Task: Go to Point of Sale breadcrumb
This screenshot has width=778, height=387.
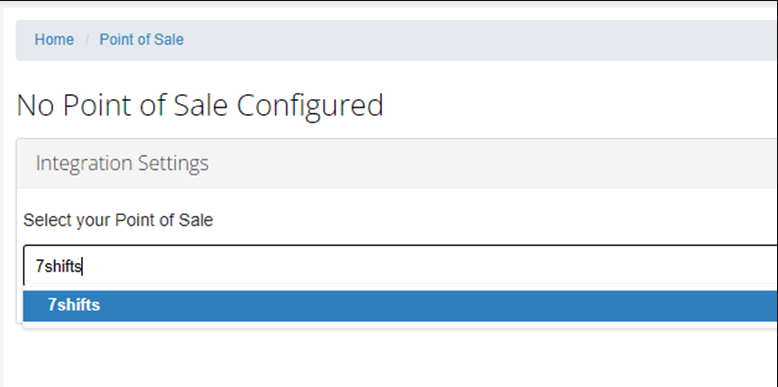Action: [141, 40]
